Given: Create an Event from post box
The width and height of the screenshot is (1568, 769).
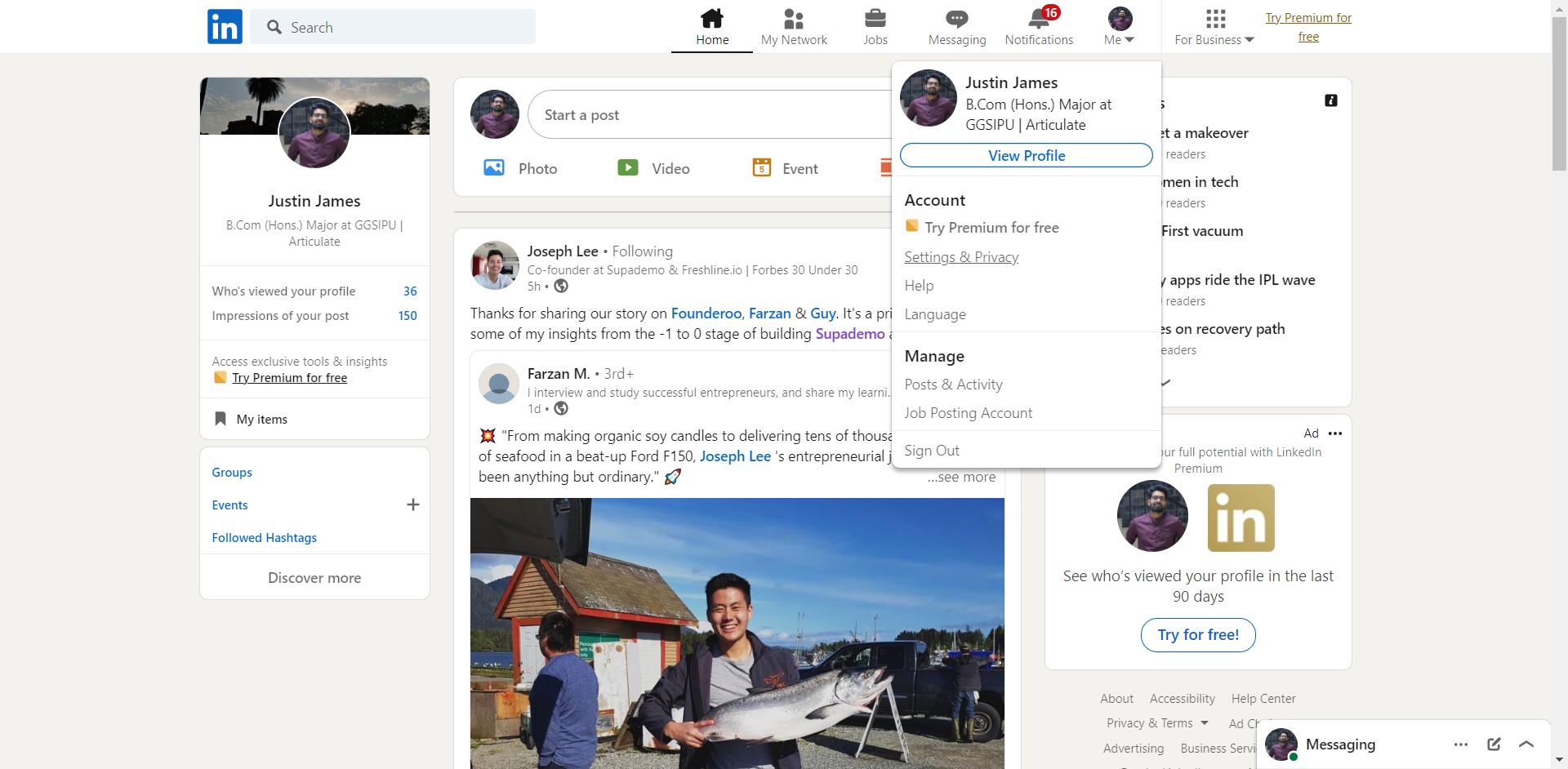Looking at the screenshot, I should pos(785,168).
